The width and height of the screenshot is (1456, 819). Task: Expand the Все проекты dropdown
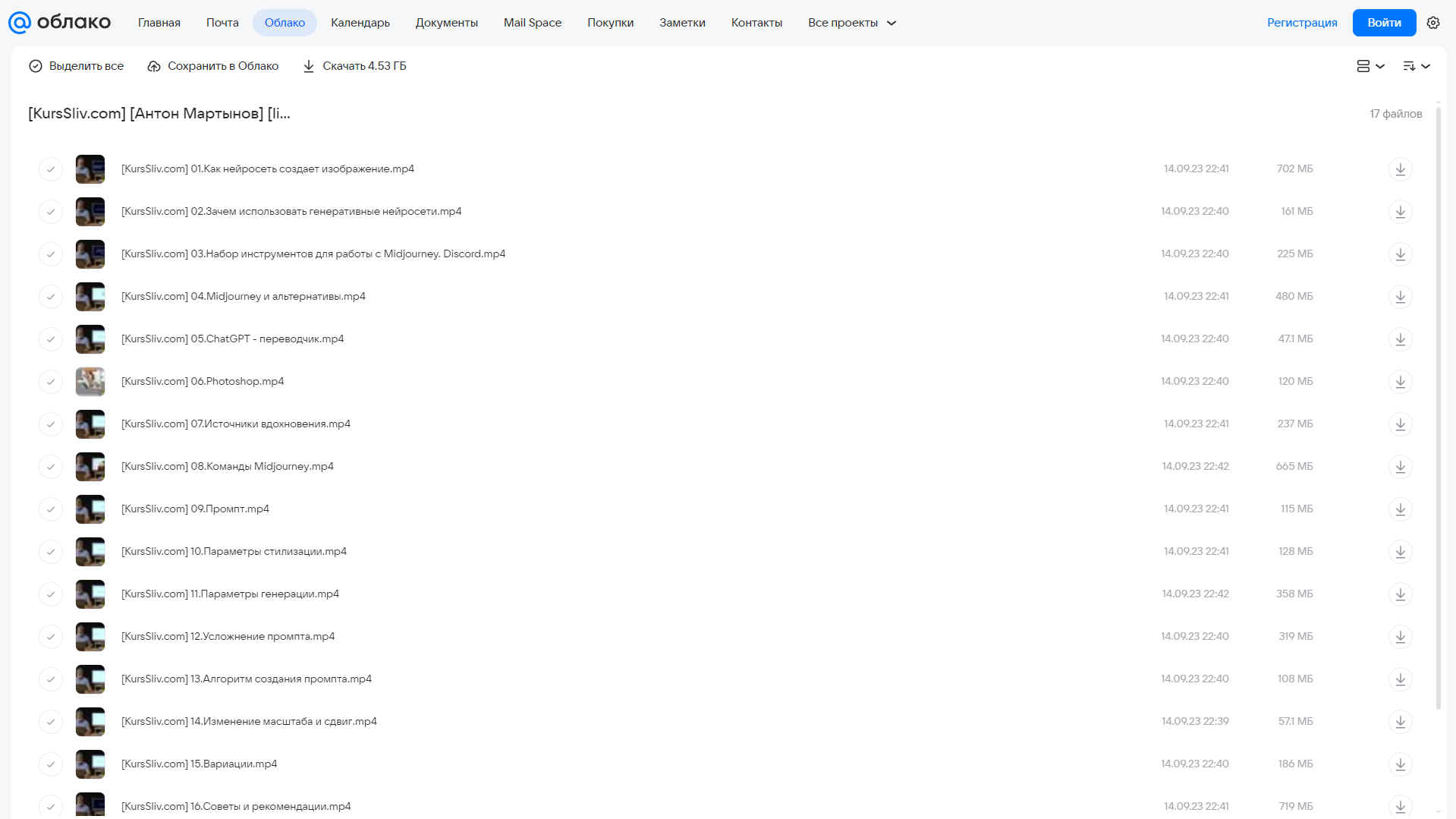point(851,23)
